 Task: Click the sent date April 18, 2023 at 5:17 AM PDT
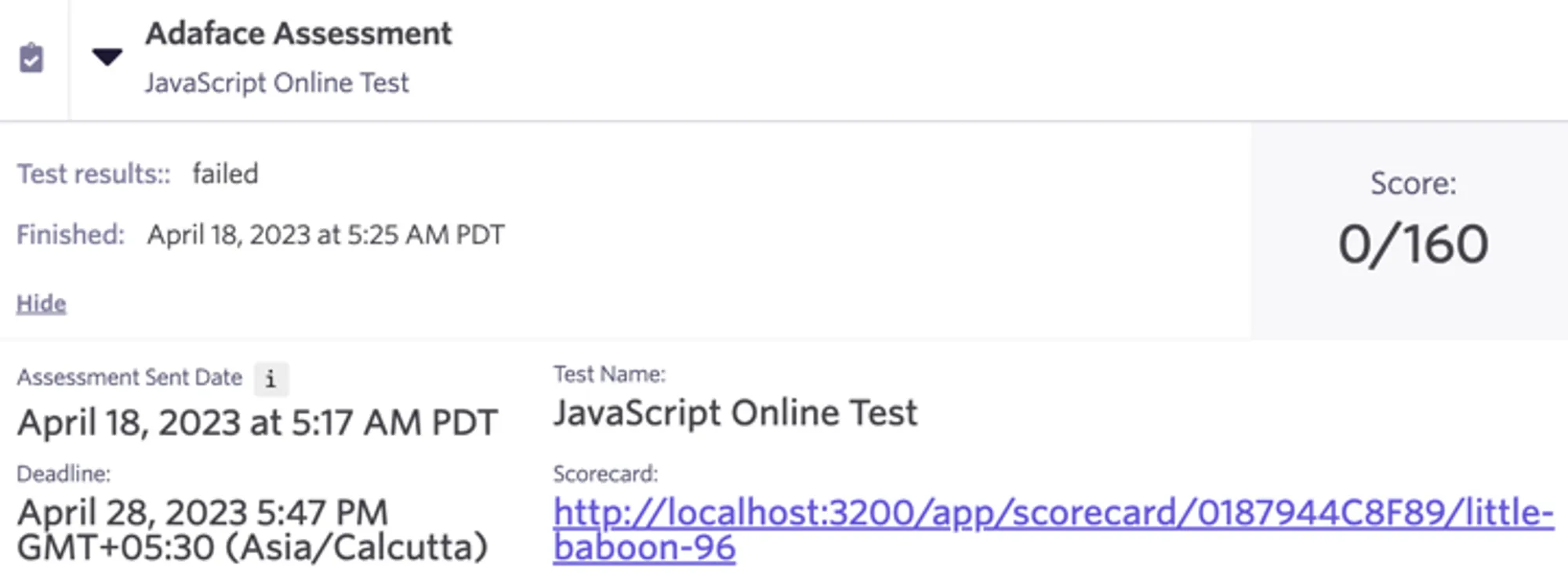pyautogui.click(x=257, y=422)
